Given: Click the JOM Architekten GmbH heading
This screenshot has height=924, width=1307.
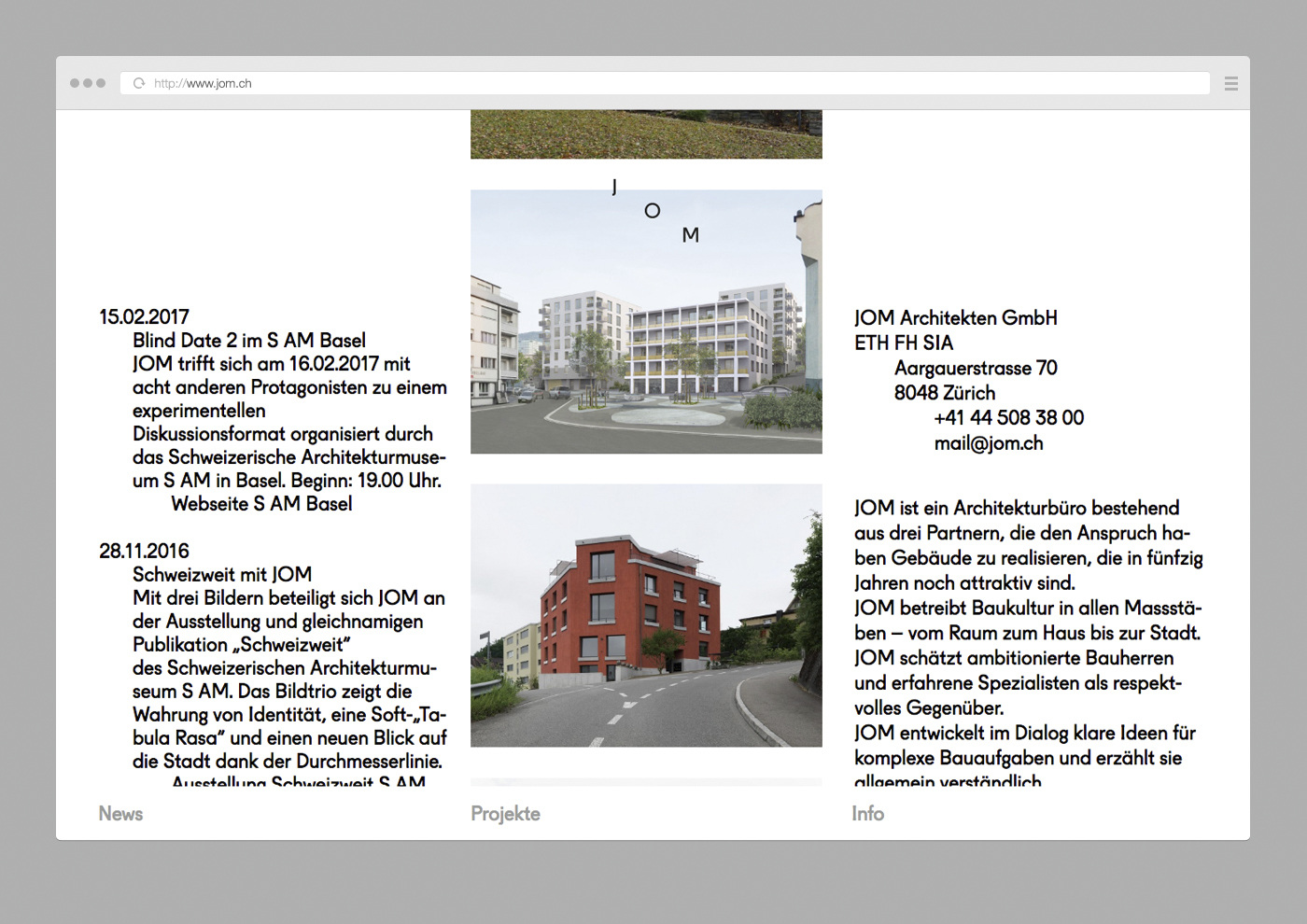Looking at the screenshot, I should pyautogui.click(x=956, y=318).
